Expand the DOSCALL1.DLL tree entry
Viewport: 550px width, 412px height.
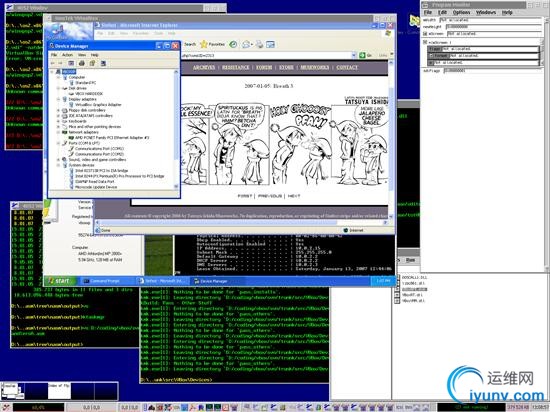click(397, 277)
